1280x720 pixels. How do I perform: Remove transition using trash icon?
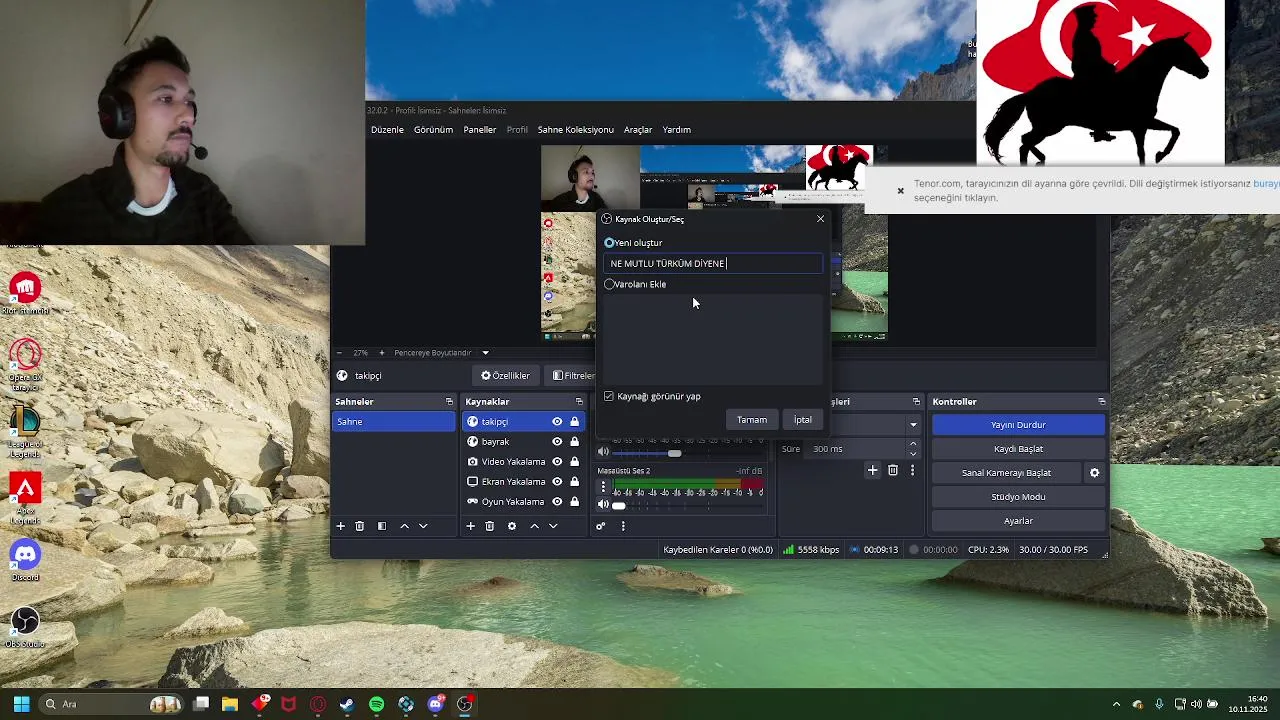tap(893, 470)
